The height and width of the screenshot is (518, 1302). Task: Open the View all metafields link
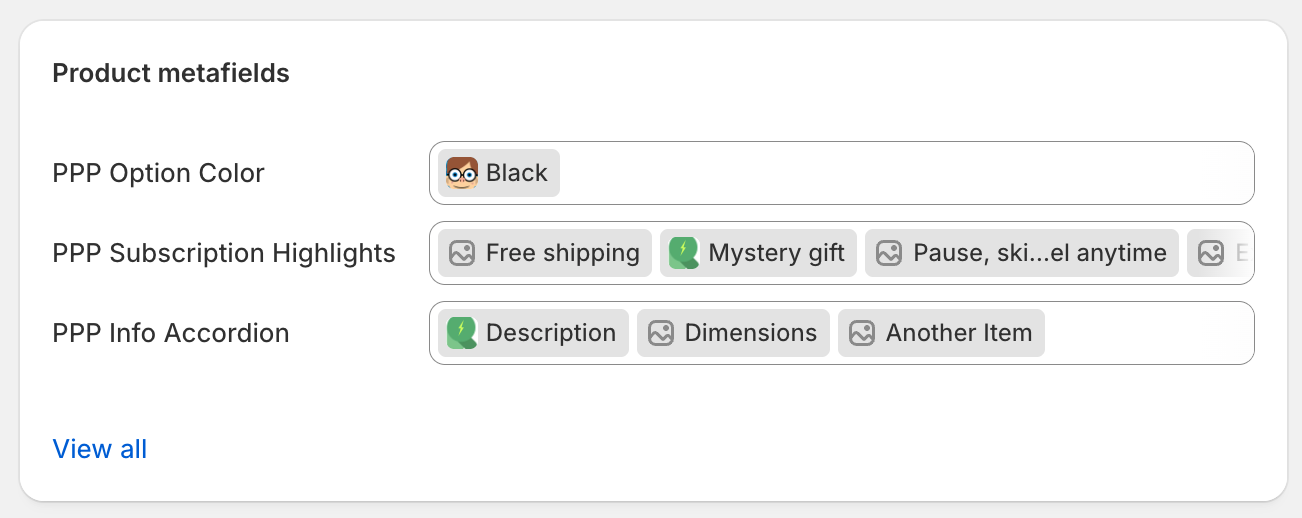[100, 449]
